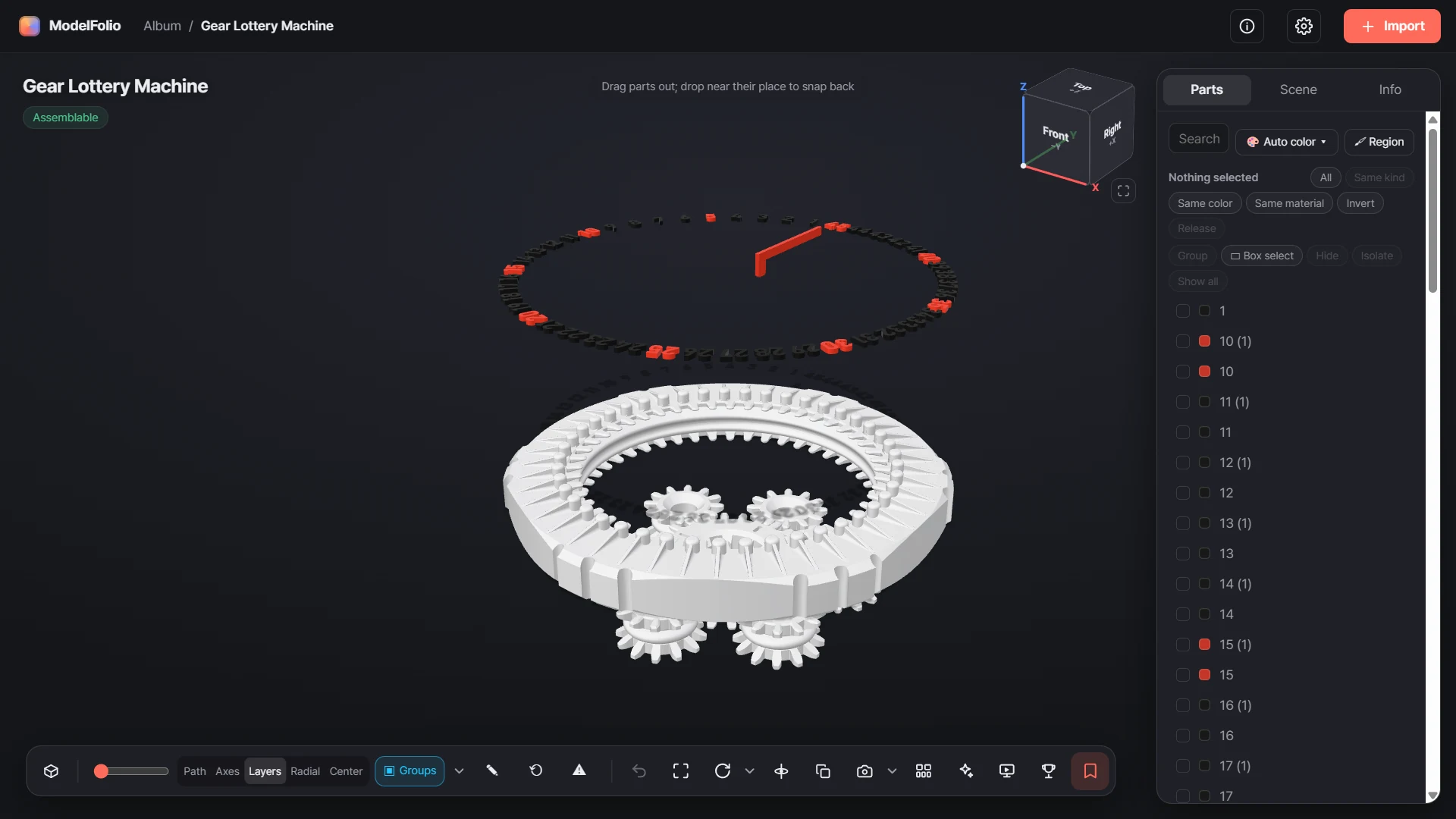This screenshot has width=1456, height=819.
Task: Expand the chevron next to the camera icon
Action: [892, 771]
